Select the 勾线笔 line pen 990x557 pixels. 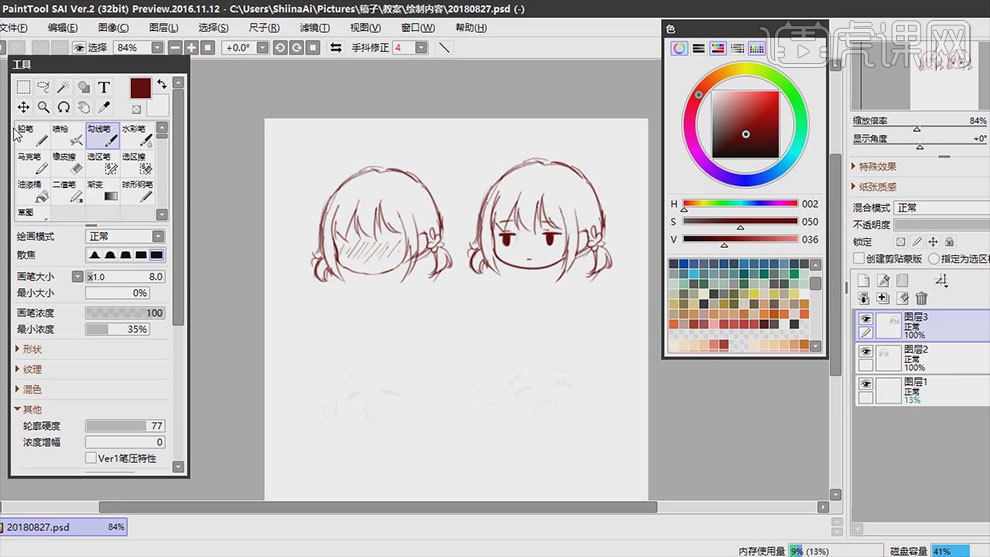[x=102, y=135]
